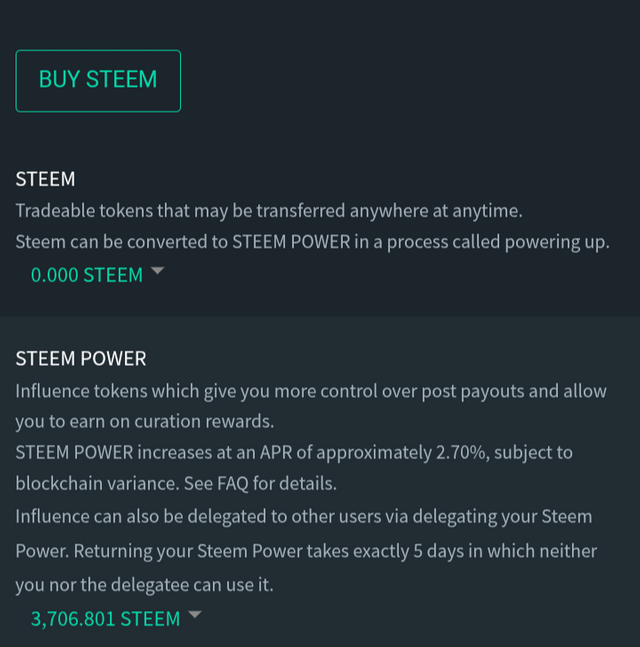Click the 'you to earn on curation rewards' line
This screenshot has width=640, height=647.
(145, 421)
